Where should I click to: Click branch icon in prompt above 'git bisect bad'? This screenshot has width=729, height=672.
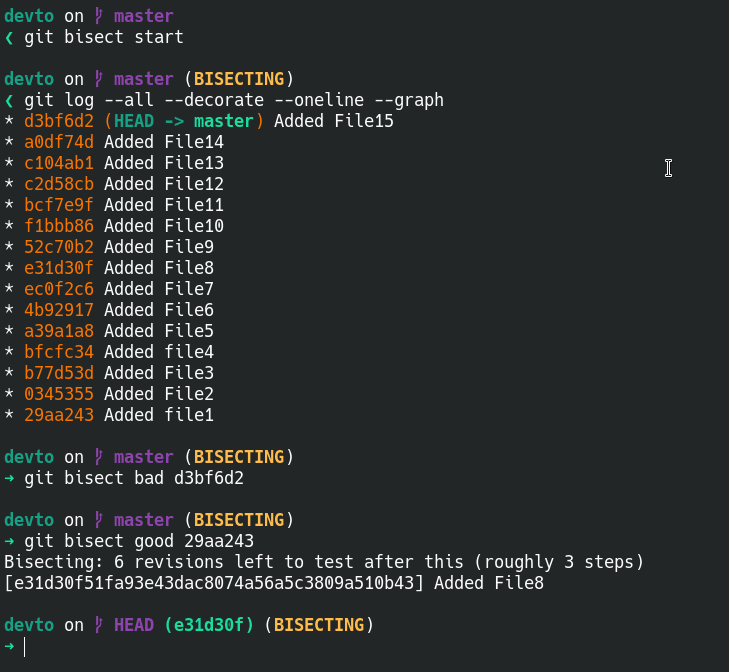click(x=99, y=457)
